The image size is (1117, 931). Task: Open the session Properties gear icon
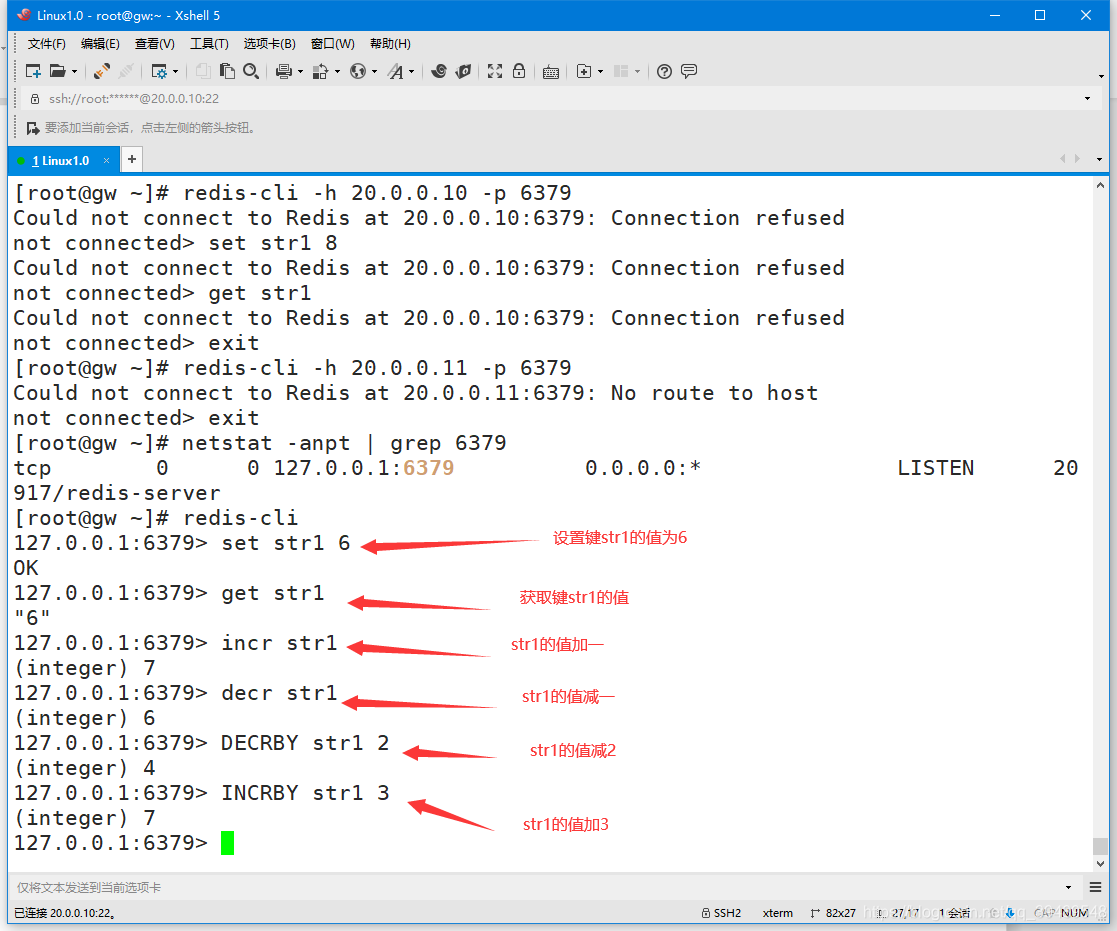(159, 71)
